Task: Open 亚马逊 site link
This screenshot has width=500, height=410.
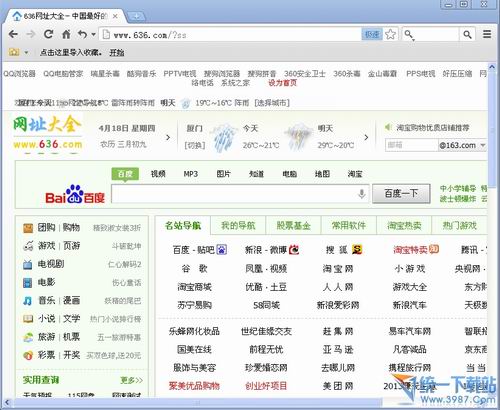Action: point(338,350)
